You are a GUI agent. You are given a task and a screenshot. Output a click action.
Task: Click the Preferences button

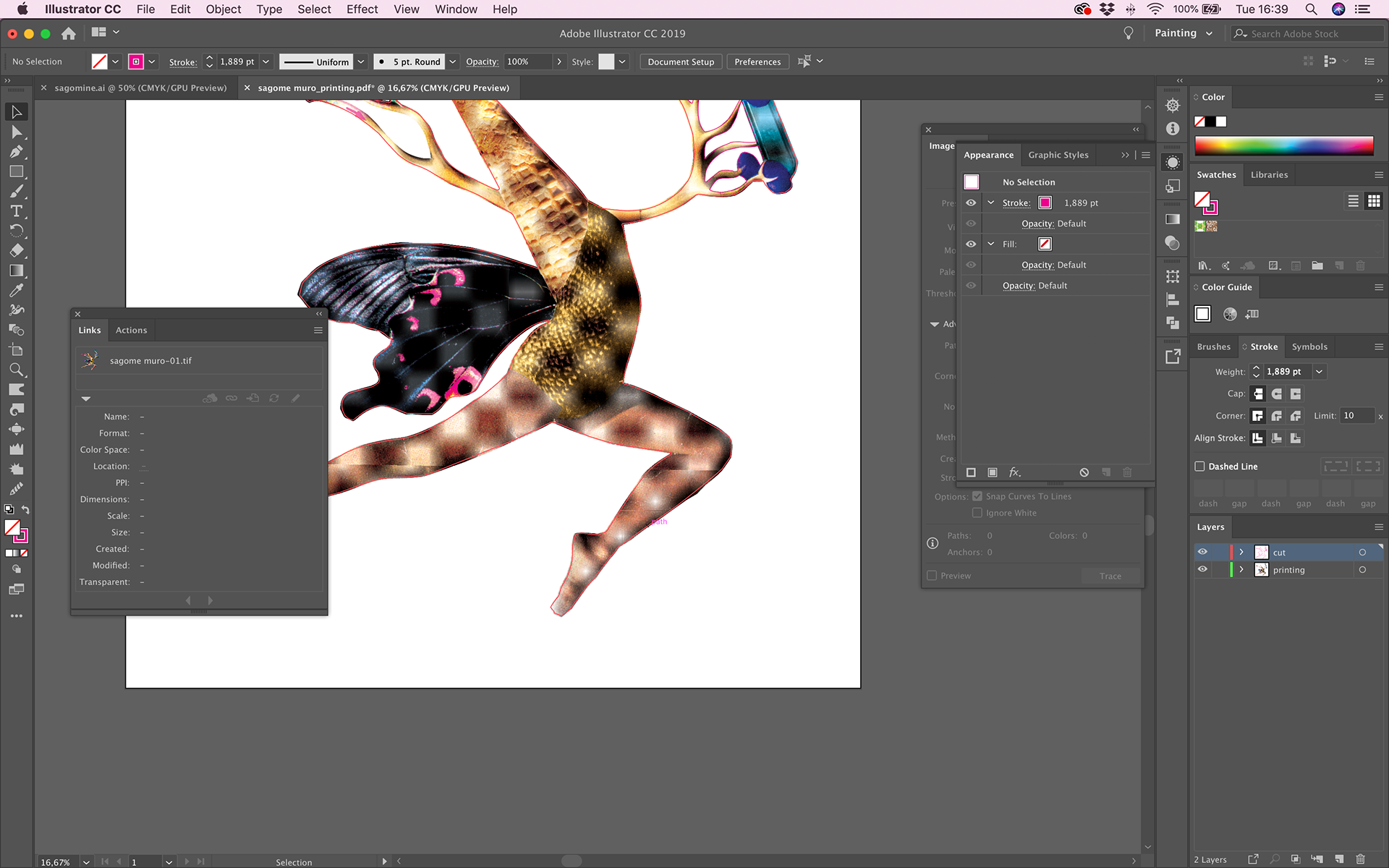[x=757, y=61]
